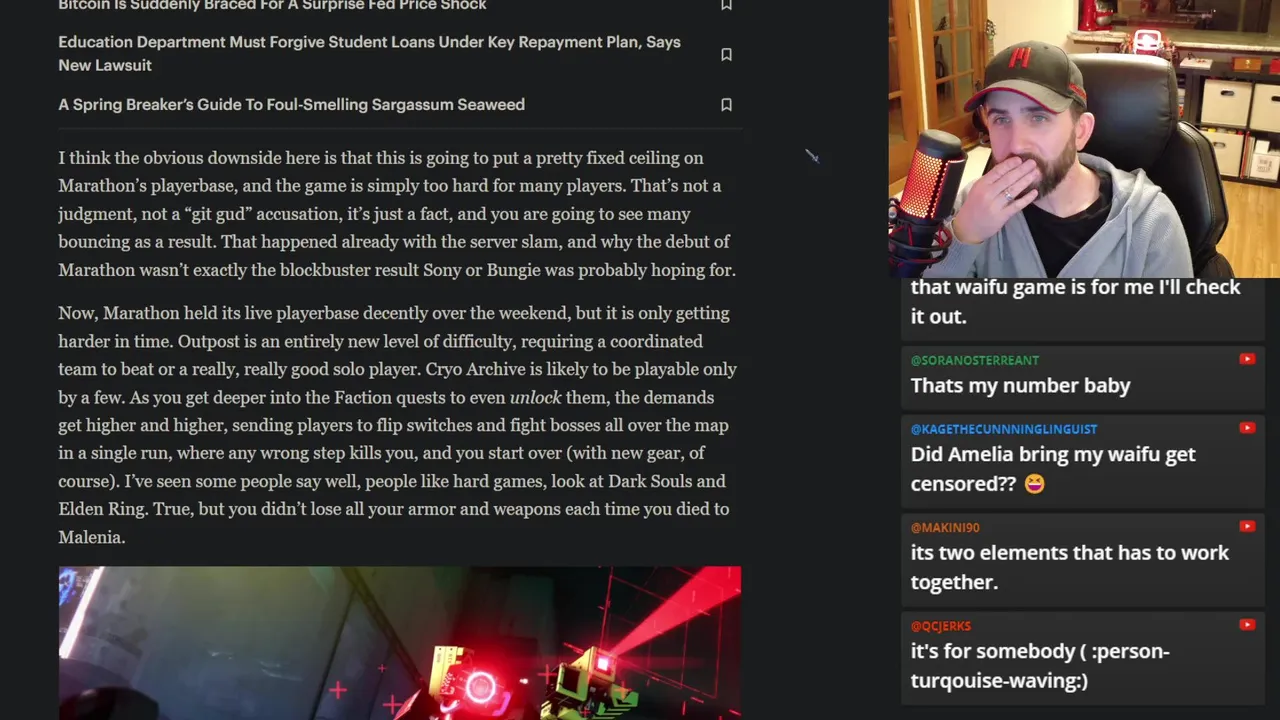Click YouTube icon beside SORANOSTERREANT message
Viewport: 1280px width, 720px height.
point(1247,359)
